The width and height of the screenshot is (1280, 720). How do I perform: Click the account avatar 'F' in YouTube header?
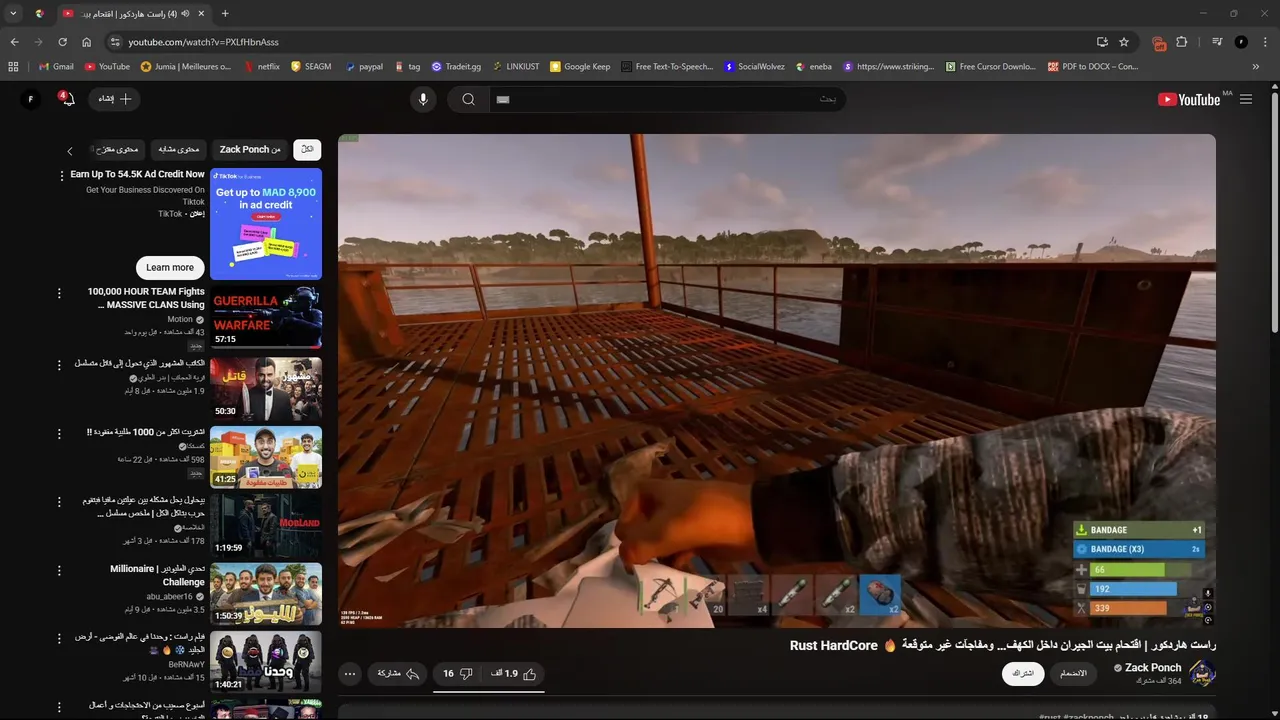coord(31,99)
